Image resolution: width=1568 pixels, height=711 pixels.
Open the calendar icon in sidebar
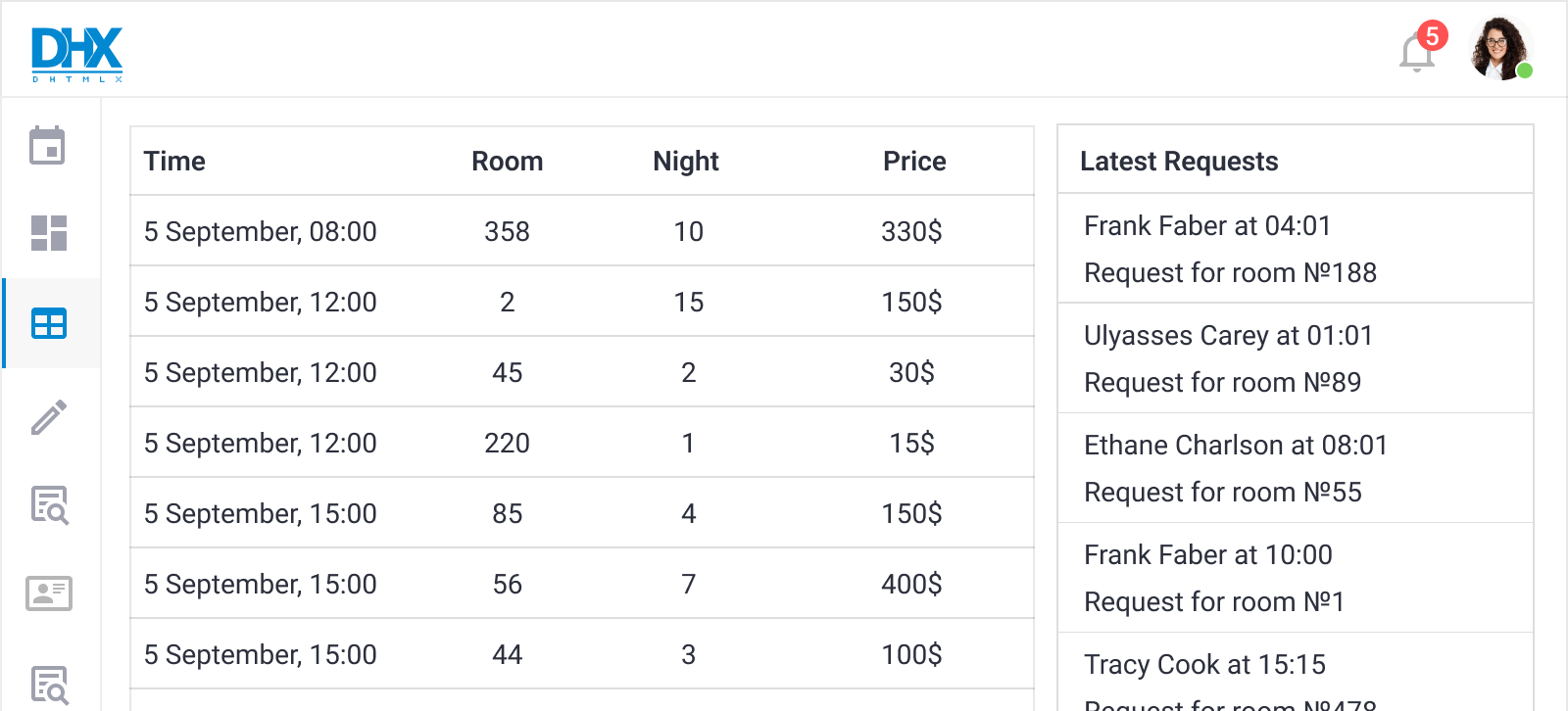pyautogui.click(x=47, y=146)
